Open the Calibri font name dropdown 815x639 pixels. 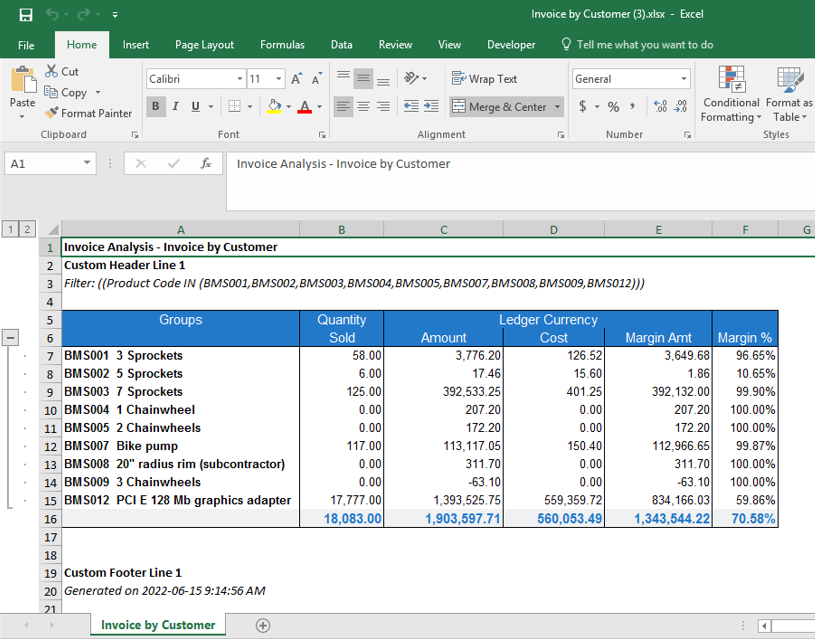point(240,79)
